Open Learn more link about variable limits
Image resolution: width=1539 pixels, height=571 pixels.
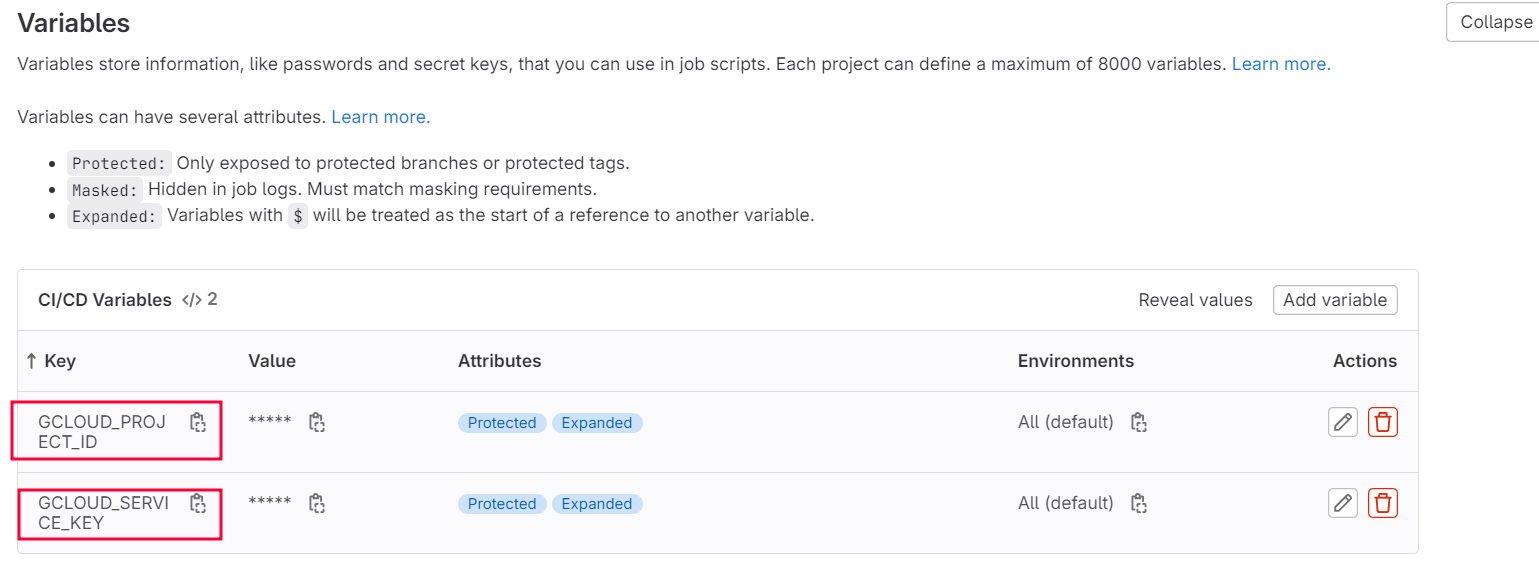point(1281,64)
